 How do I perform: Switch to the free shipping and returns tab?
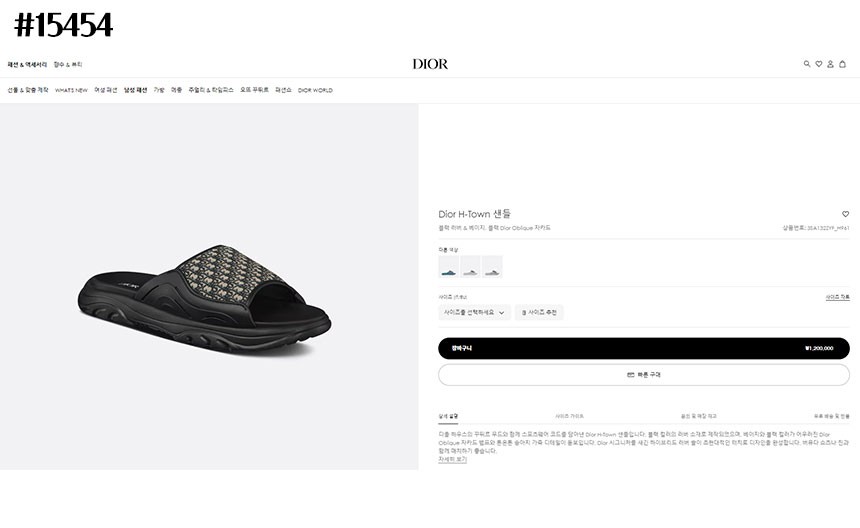point(831,416)
